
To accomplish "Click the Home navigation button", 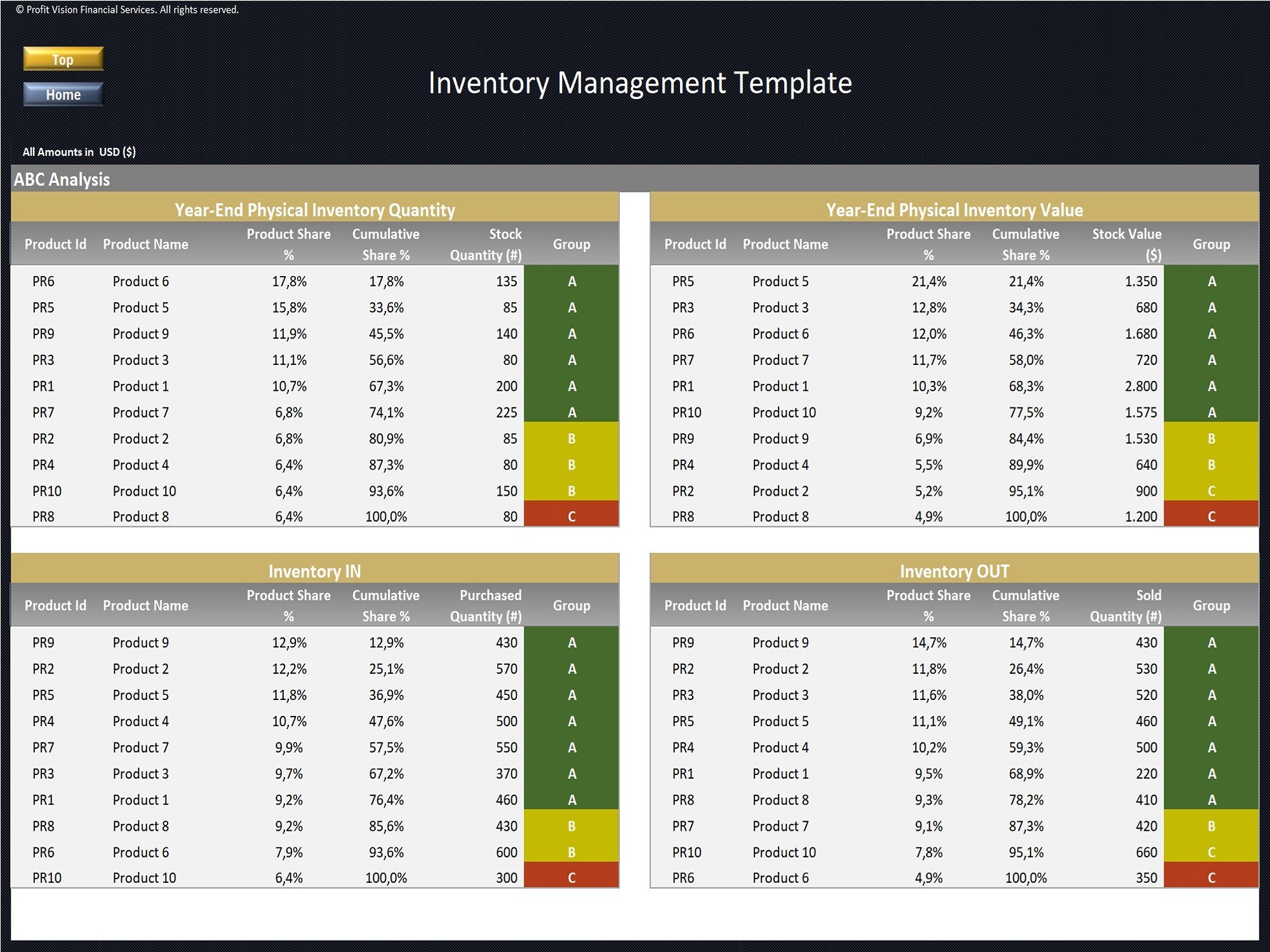I will [62, 94].
